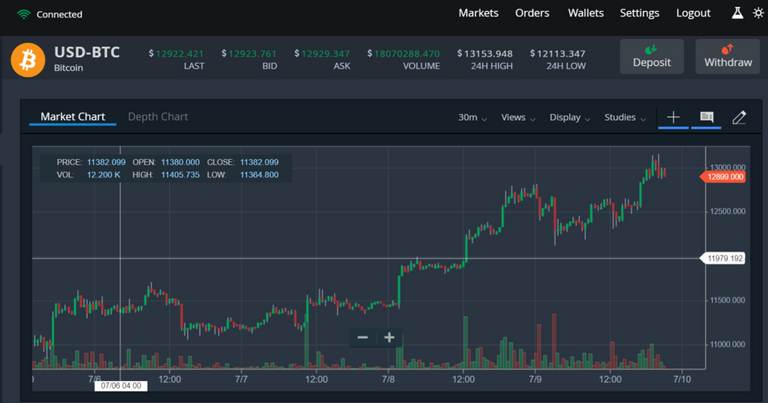Viewport: 768px width, 403px height.
Task: Open the lab flask icon
Action: coord(738,13)
